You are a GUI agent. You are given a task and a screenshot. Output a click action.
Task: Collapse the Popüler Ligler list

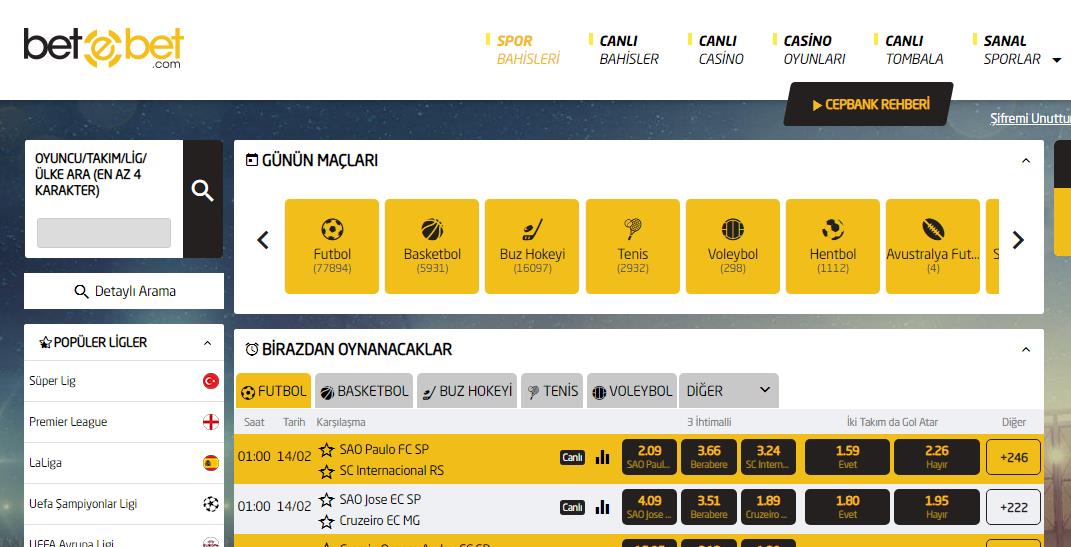click(208, 343)
